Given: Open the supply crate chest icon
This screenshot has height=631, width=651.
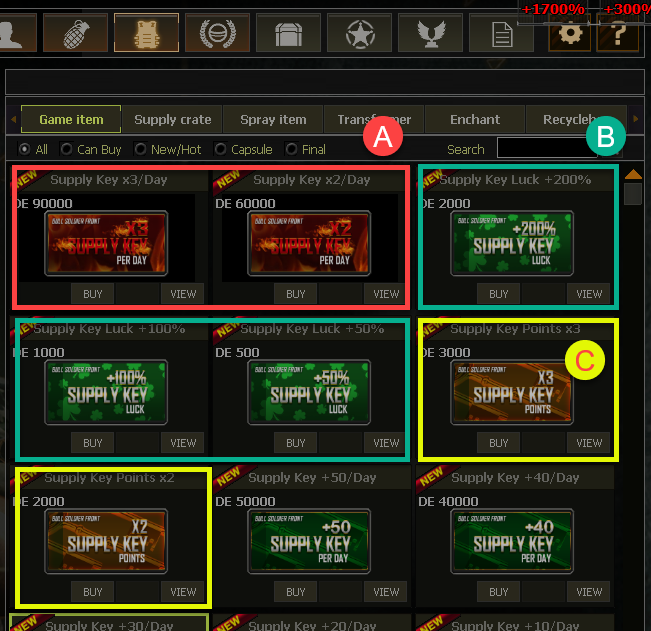Looking at the screenshot, I should pyautogui.click(x=289, y=32).
